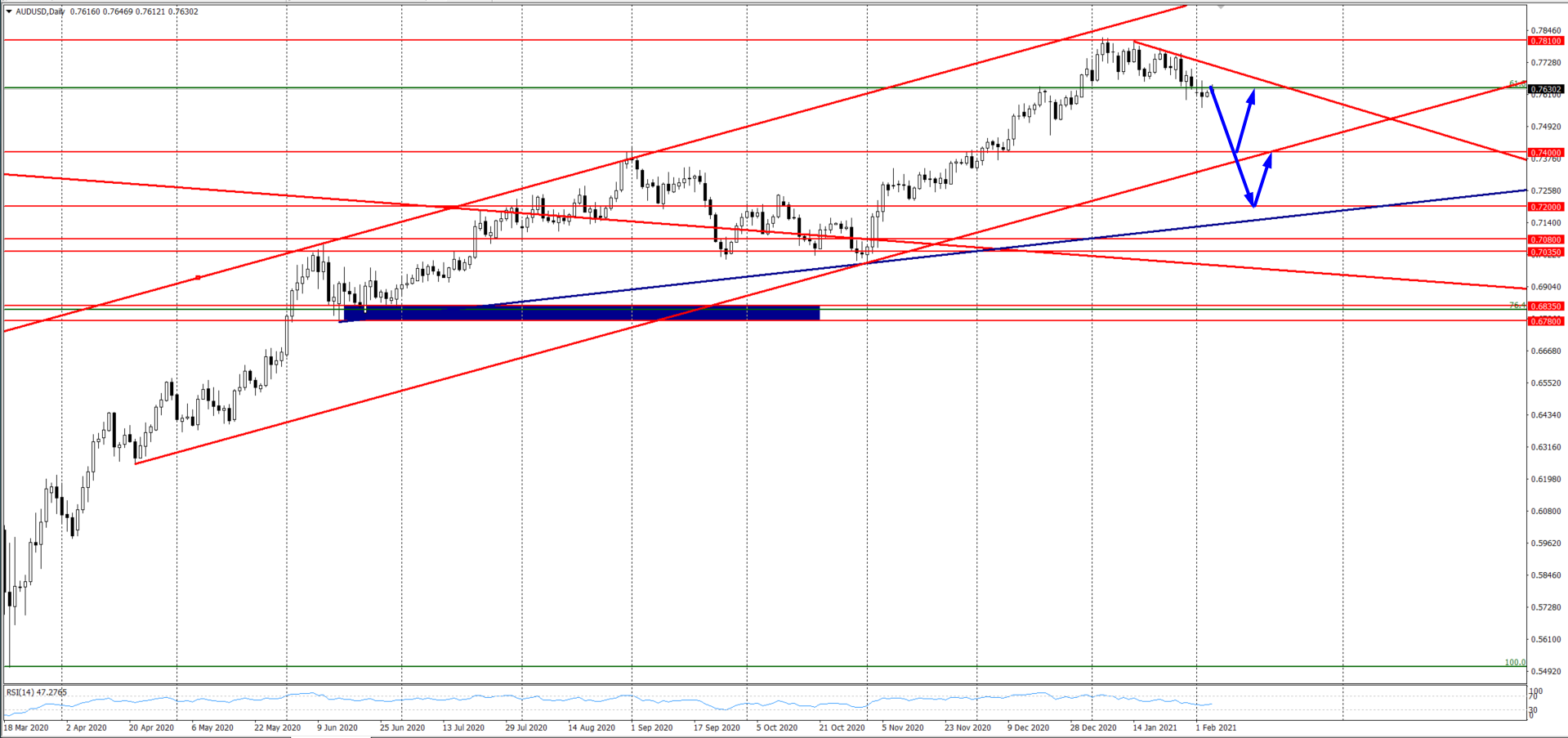Click the upper blue arrowhead near green line
This screenshot has width=1568, height=738.
pyautogui.click(x=1250, y=96)
